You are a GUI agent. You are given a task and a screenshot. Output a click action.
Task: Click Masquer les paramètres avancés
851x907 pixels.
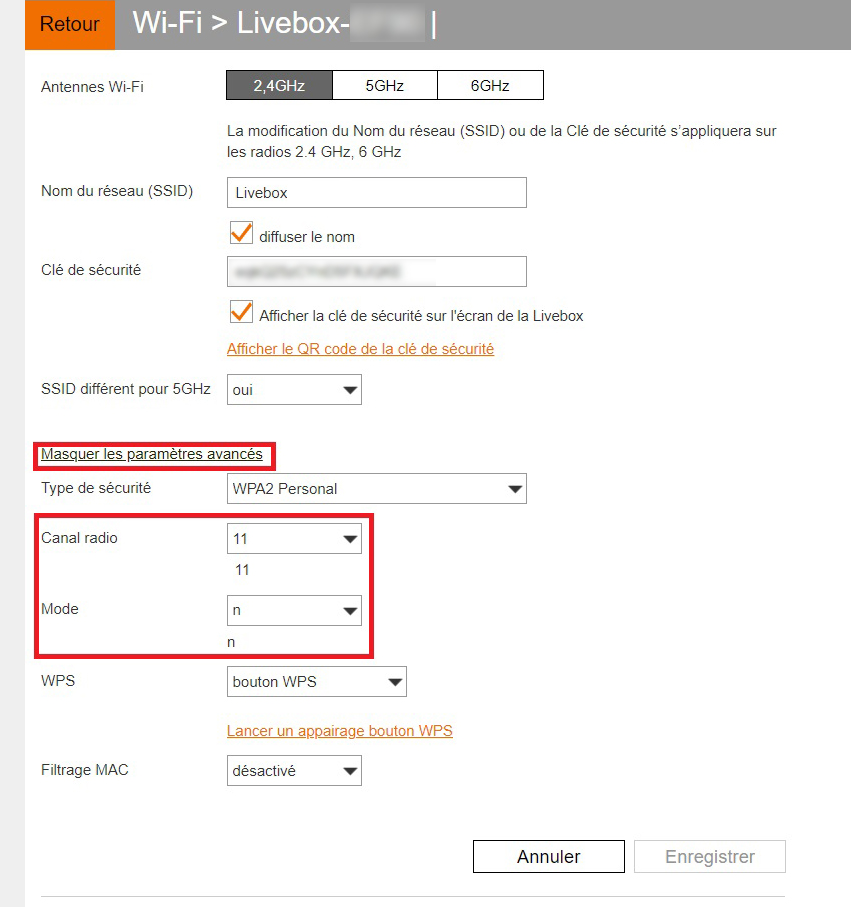pos(153,455)
